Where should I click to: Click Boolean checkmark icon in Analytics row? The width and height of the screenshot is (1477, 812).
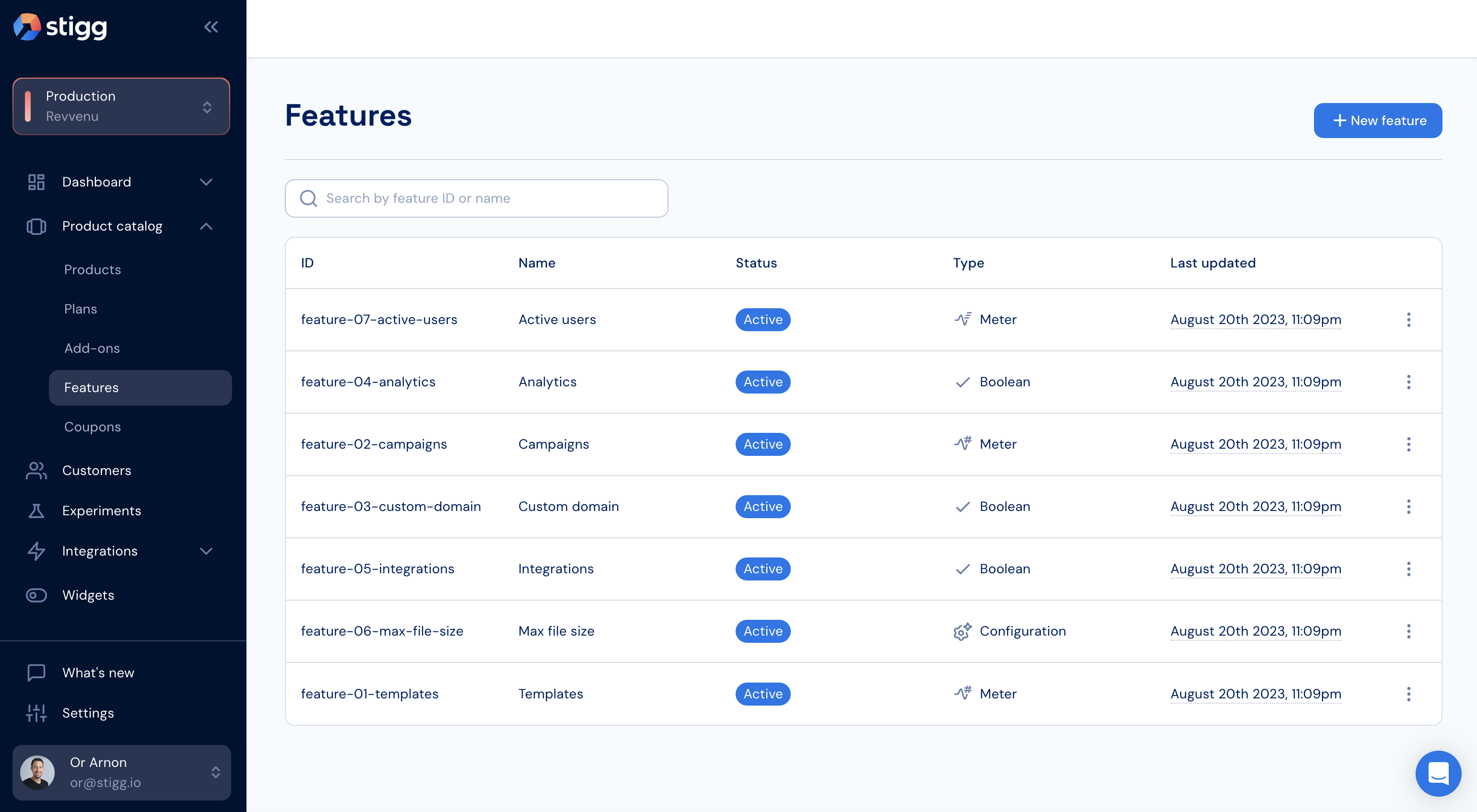coord(963,382)
